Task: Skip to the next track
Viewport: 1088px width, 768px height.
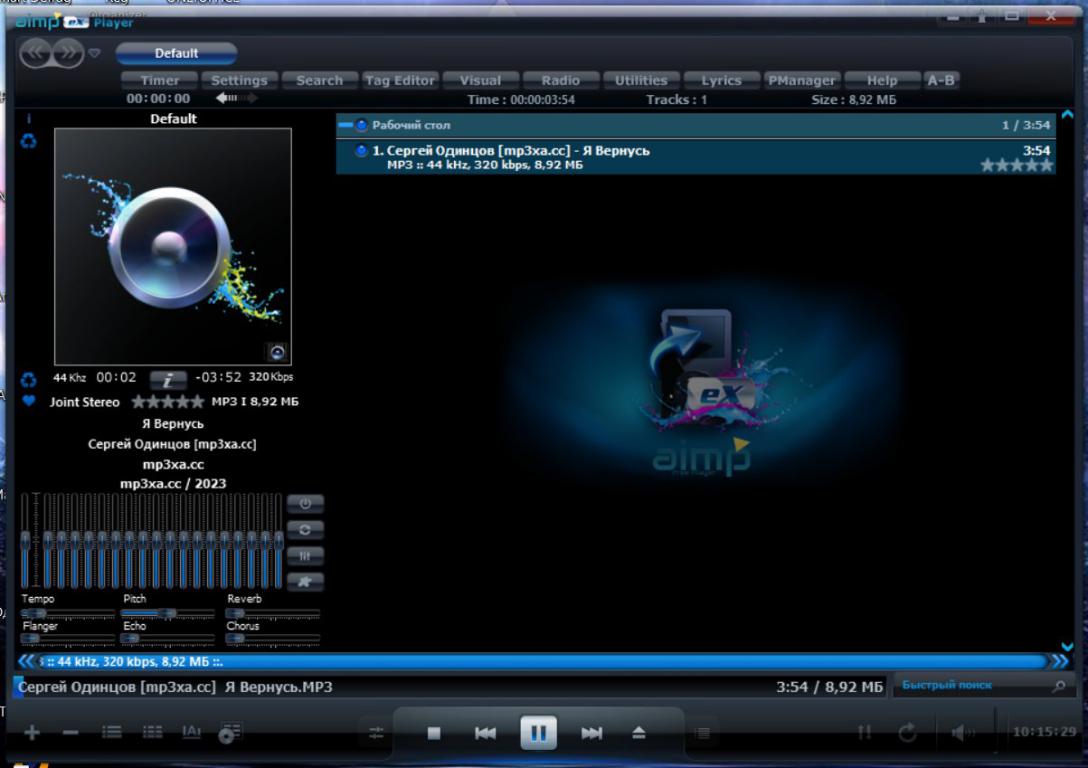Action: coord(591,734)
